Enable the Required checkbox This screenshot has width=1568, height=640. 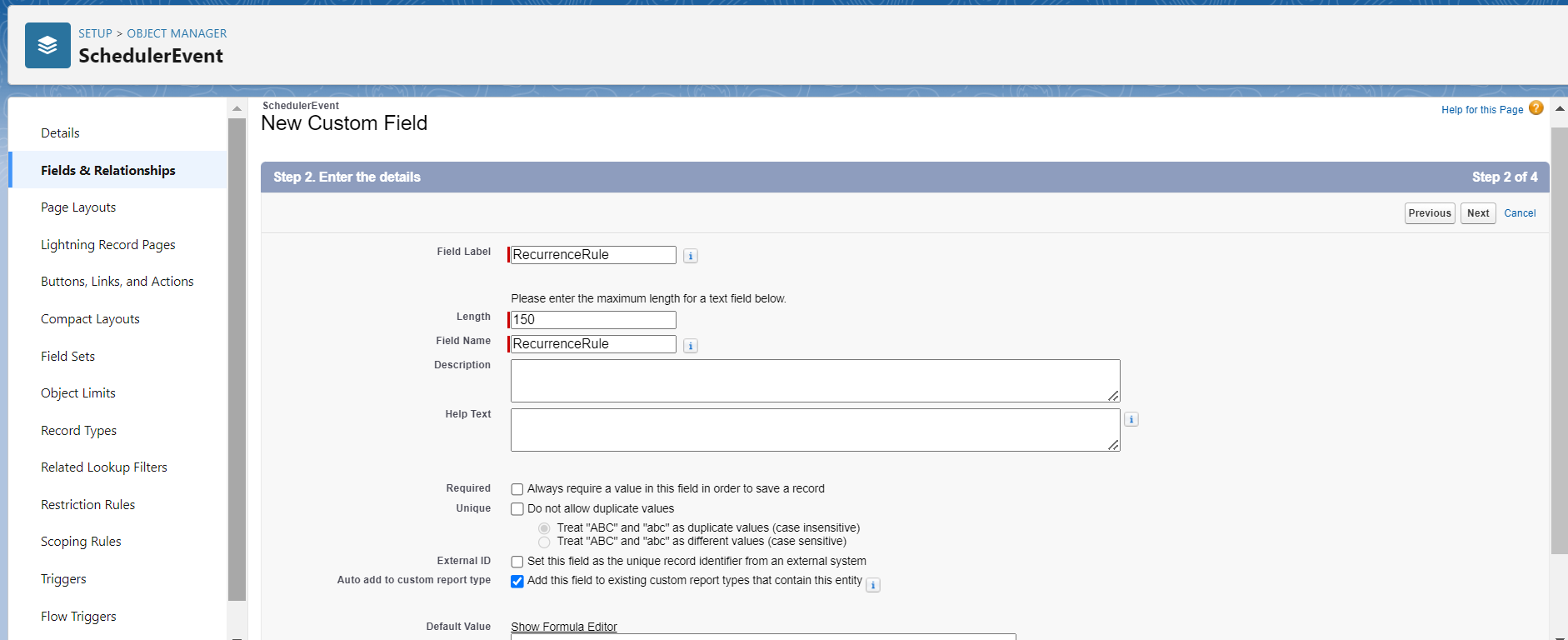(517, 489)
